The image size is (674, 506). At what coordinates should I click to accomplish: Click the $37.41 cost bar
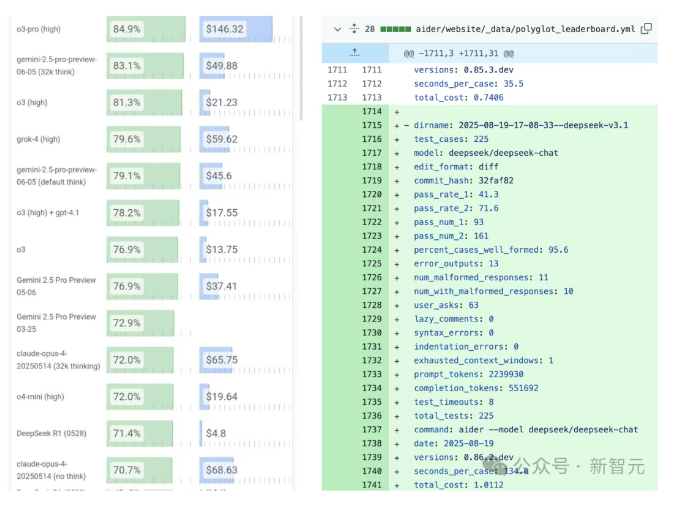click(x=209, y=286)
